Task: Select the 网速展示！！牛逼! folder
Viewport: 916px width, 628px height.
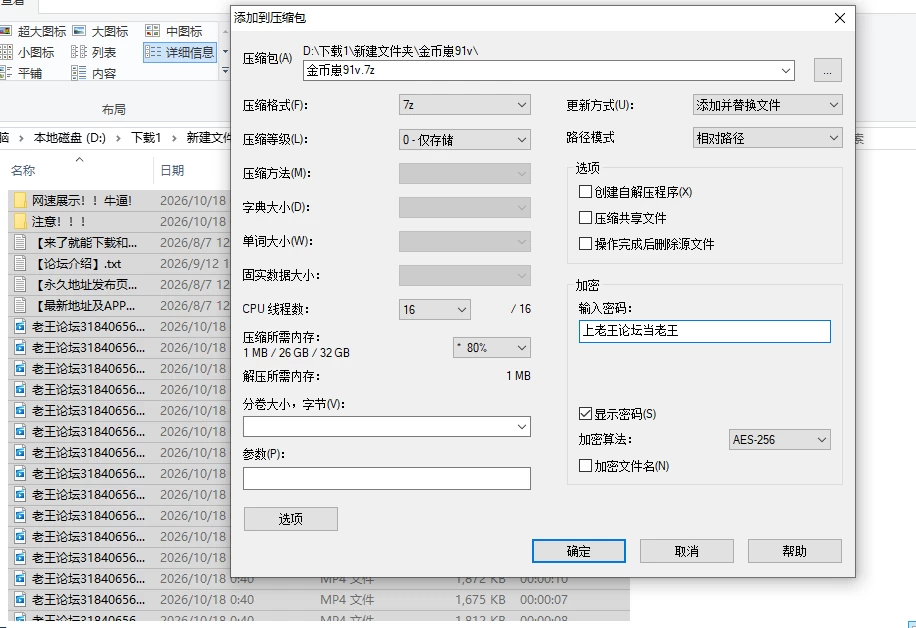Action: (82, 201)
